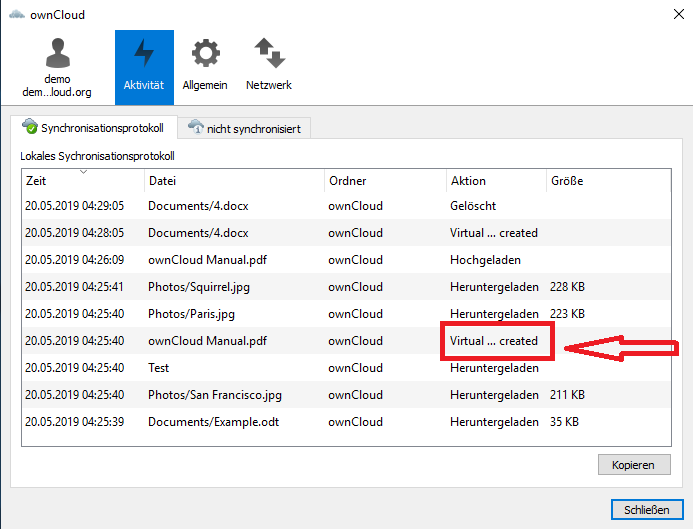Screen dimensions: 696x532
Task: Select the 228 KB size cell
Action: click(x=567, y=287)
